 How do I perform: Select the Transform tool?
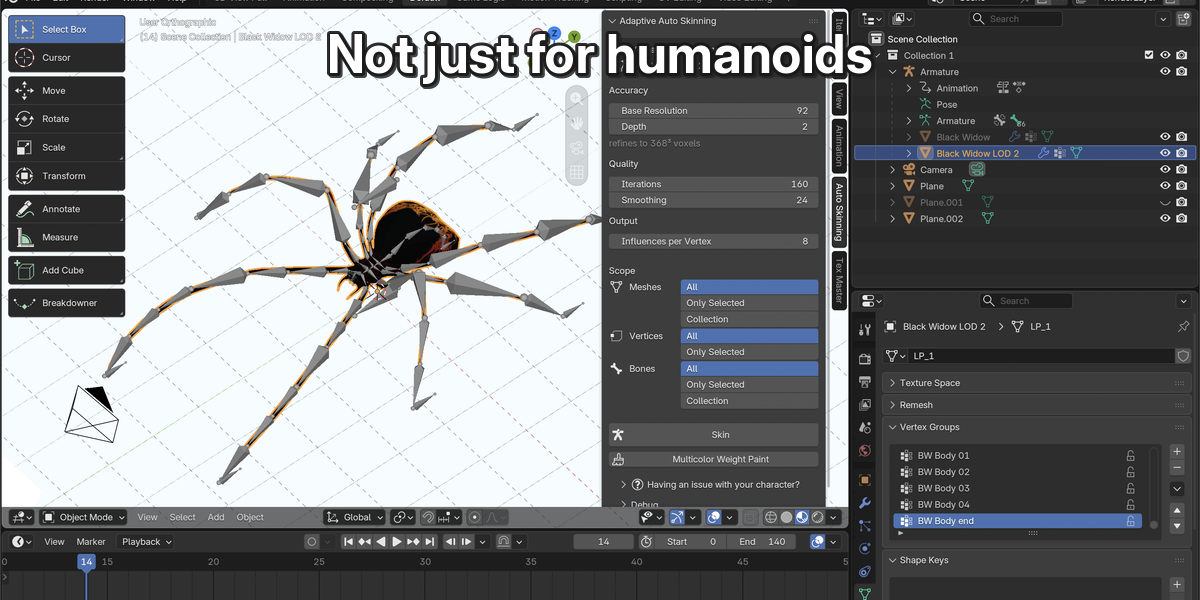(67, 176)
